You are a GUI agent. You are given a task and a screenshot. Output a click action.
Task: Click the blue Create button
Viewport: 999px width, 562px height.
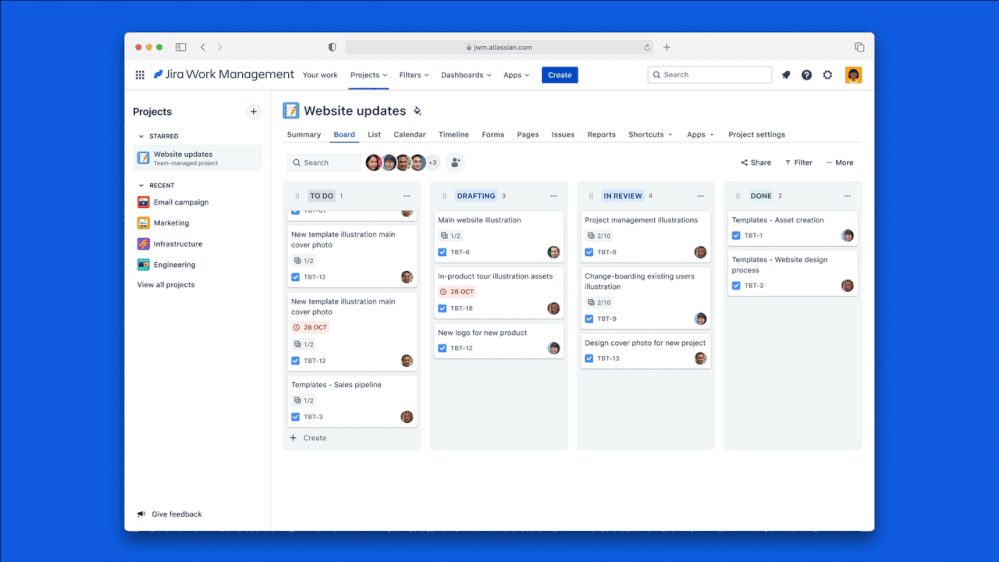coord(559,75)
